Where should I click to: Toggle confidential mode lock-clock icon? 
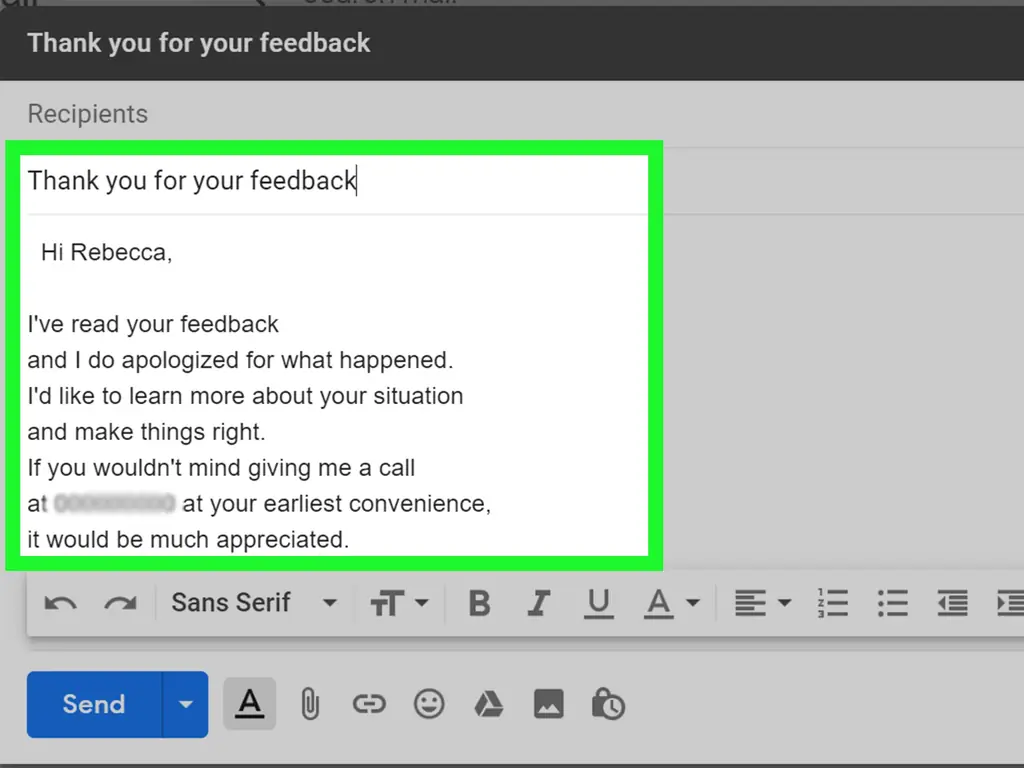pos(608,704)
